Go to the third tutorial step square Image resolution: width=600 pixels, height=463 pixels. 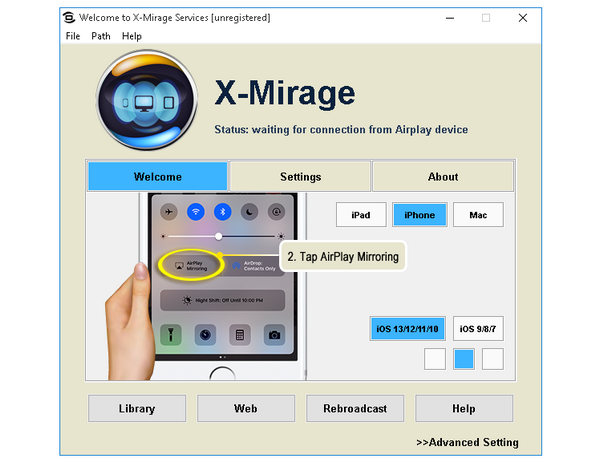[x=492, y=359]
